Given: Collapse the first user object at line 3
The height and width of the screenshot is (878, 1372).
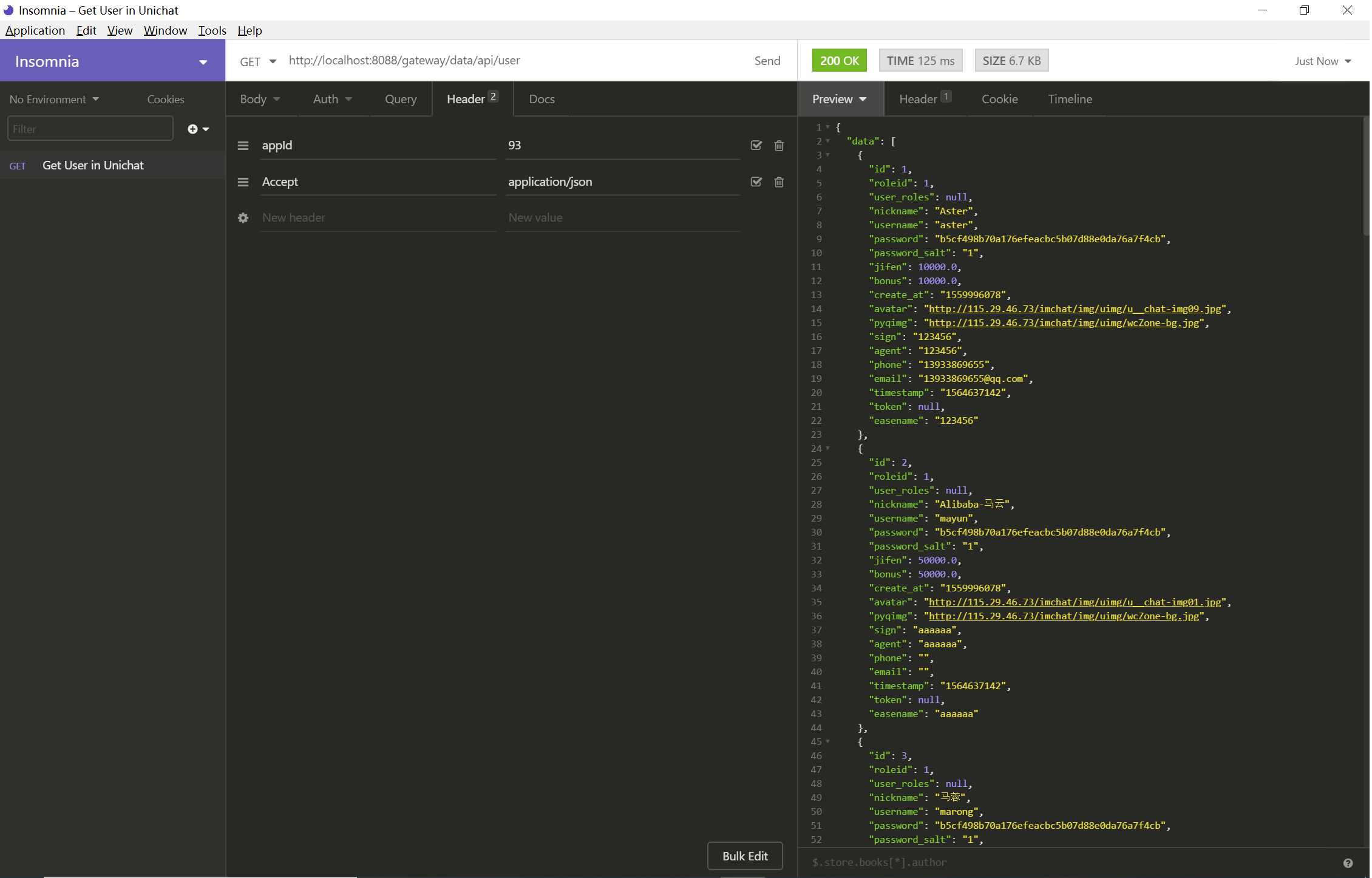Looking at the screenshot, I should 827,155.
